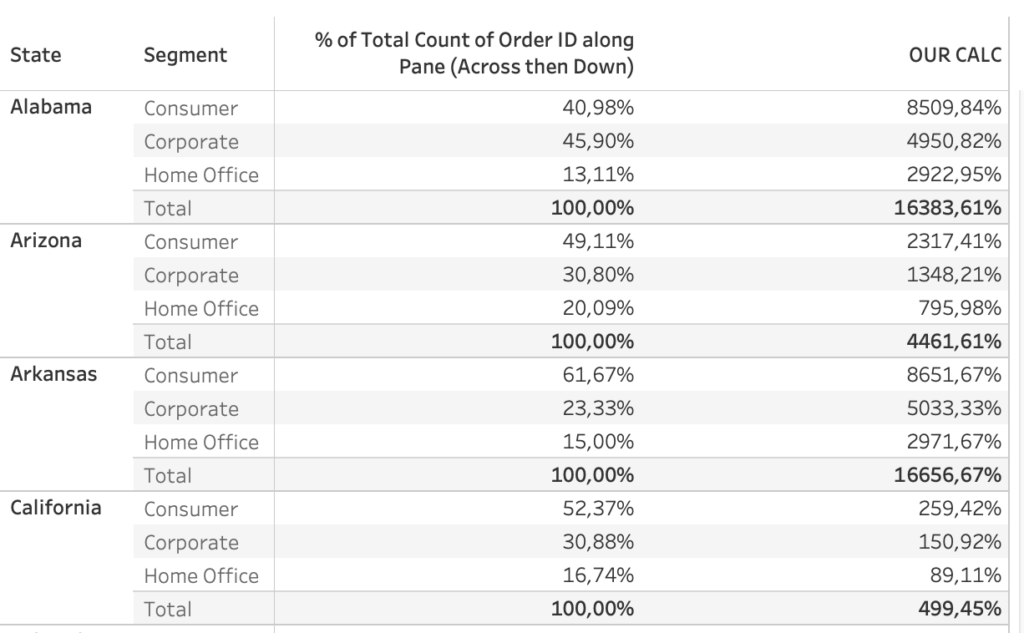The image size is (1024, 633).
Task: Click the Arkansas state label
Action: point(54,375)
